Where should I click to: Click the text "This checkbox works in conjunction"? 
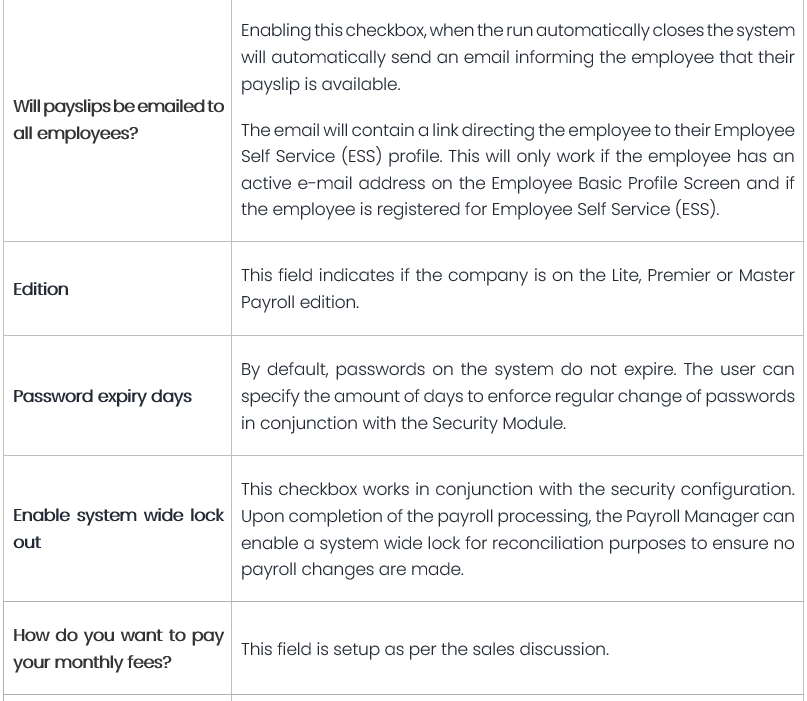click(x=517, y=529)
